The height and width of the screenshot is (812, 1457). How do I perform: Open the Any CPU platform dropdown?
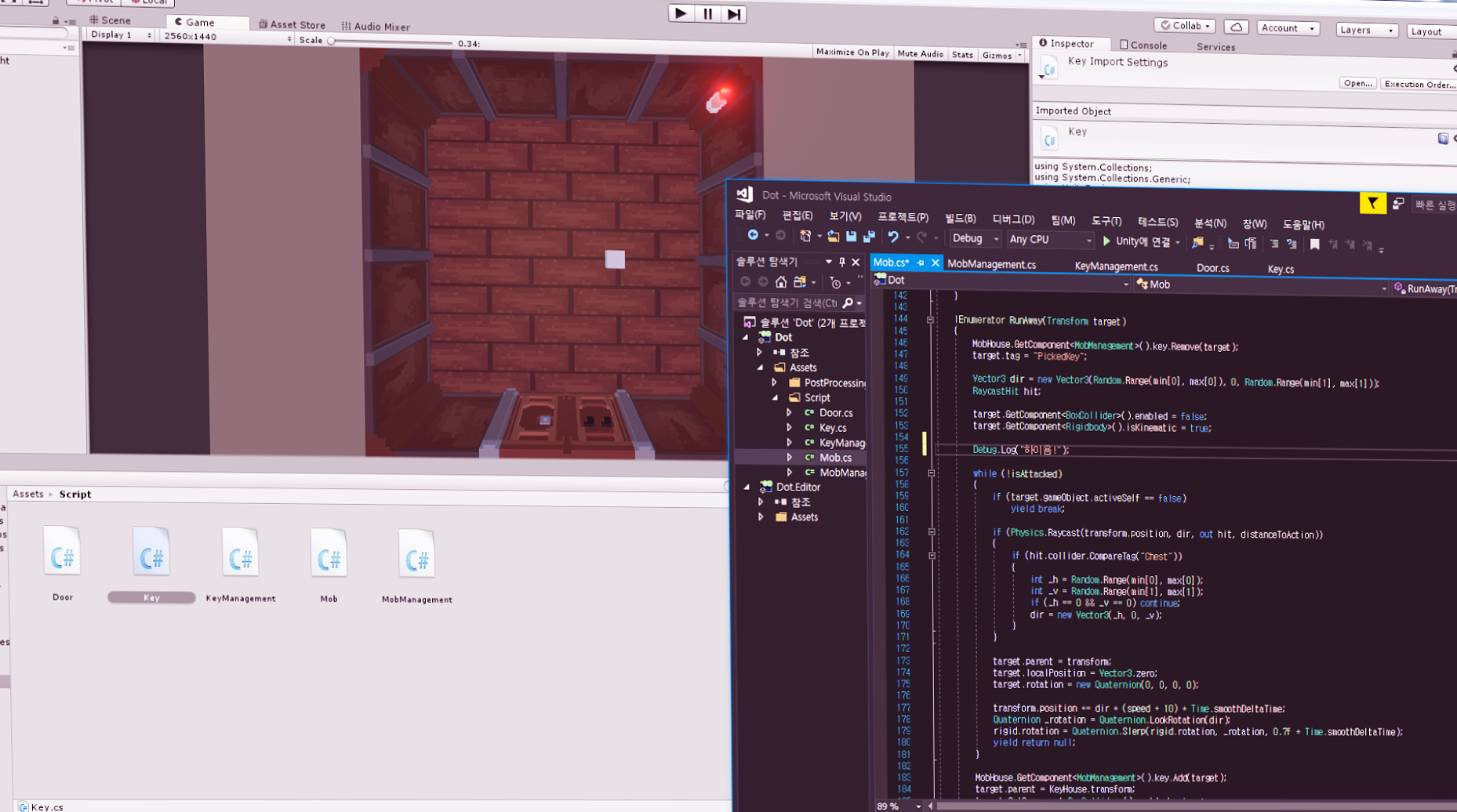pyautogui.click(x=1050, y=240)
